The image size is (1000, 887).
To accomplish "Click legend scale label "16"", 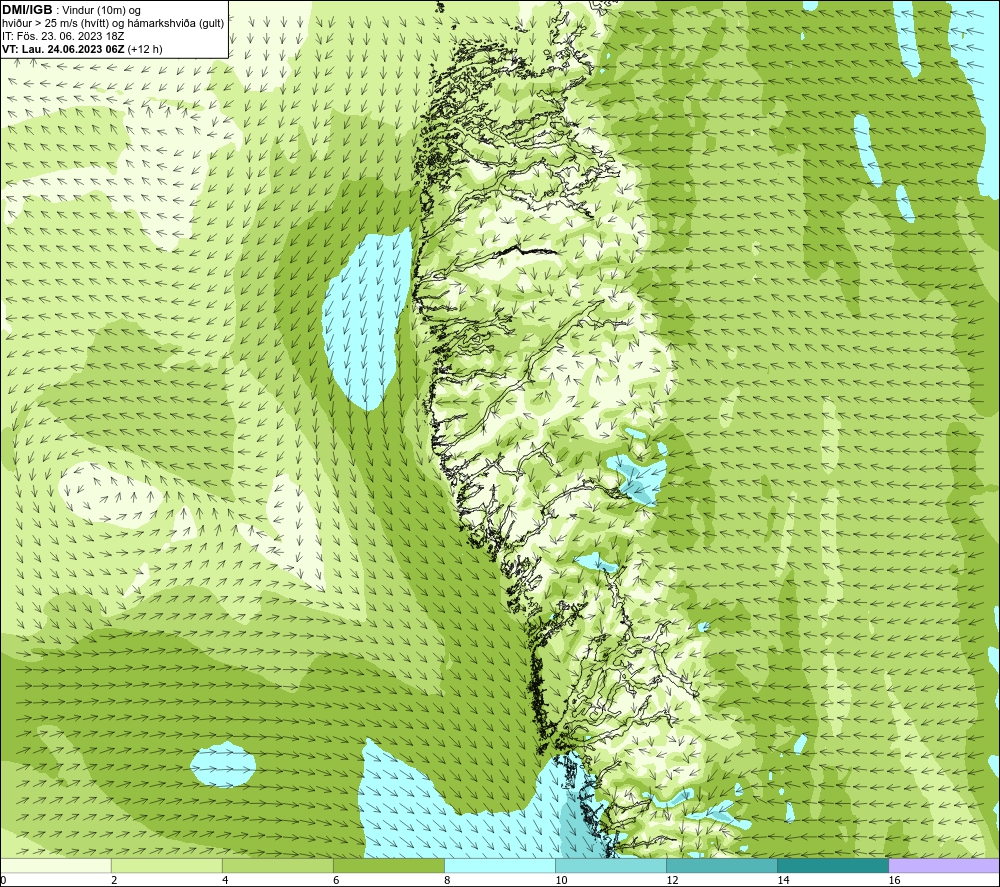I will (x=894, y=880).
